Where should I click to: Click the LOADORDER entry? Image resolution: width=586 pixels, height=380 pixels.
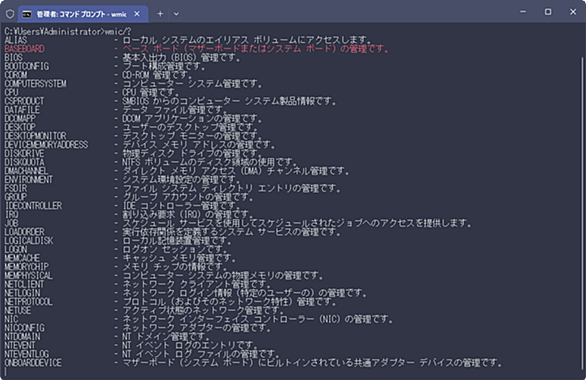point(24,232)
